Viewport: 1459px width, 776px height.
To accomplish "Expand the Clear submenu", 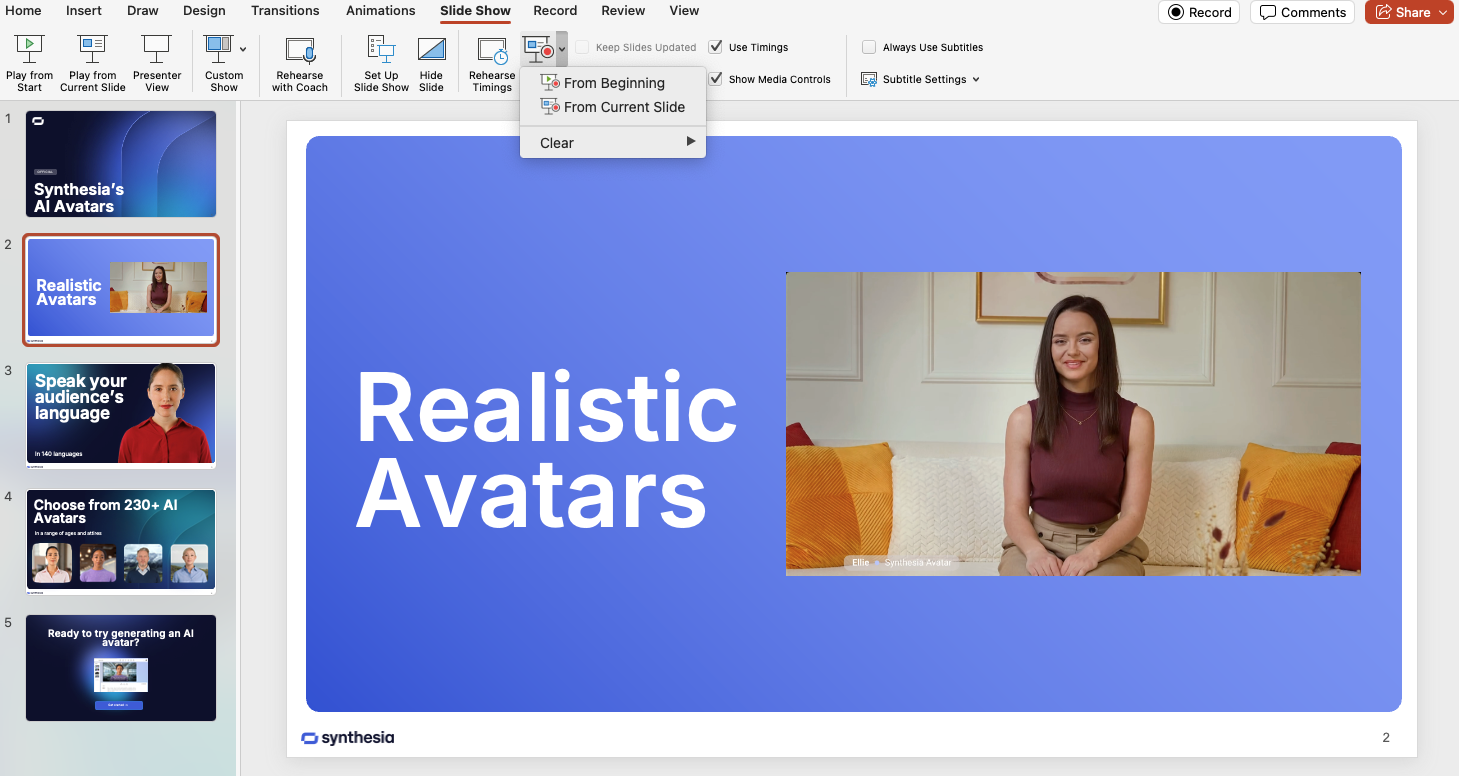I will pos(613,143).
